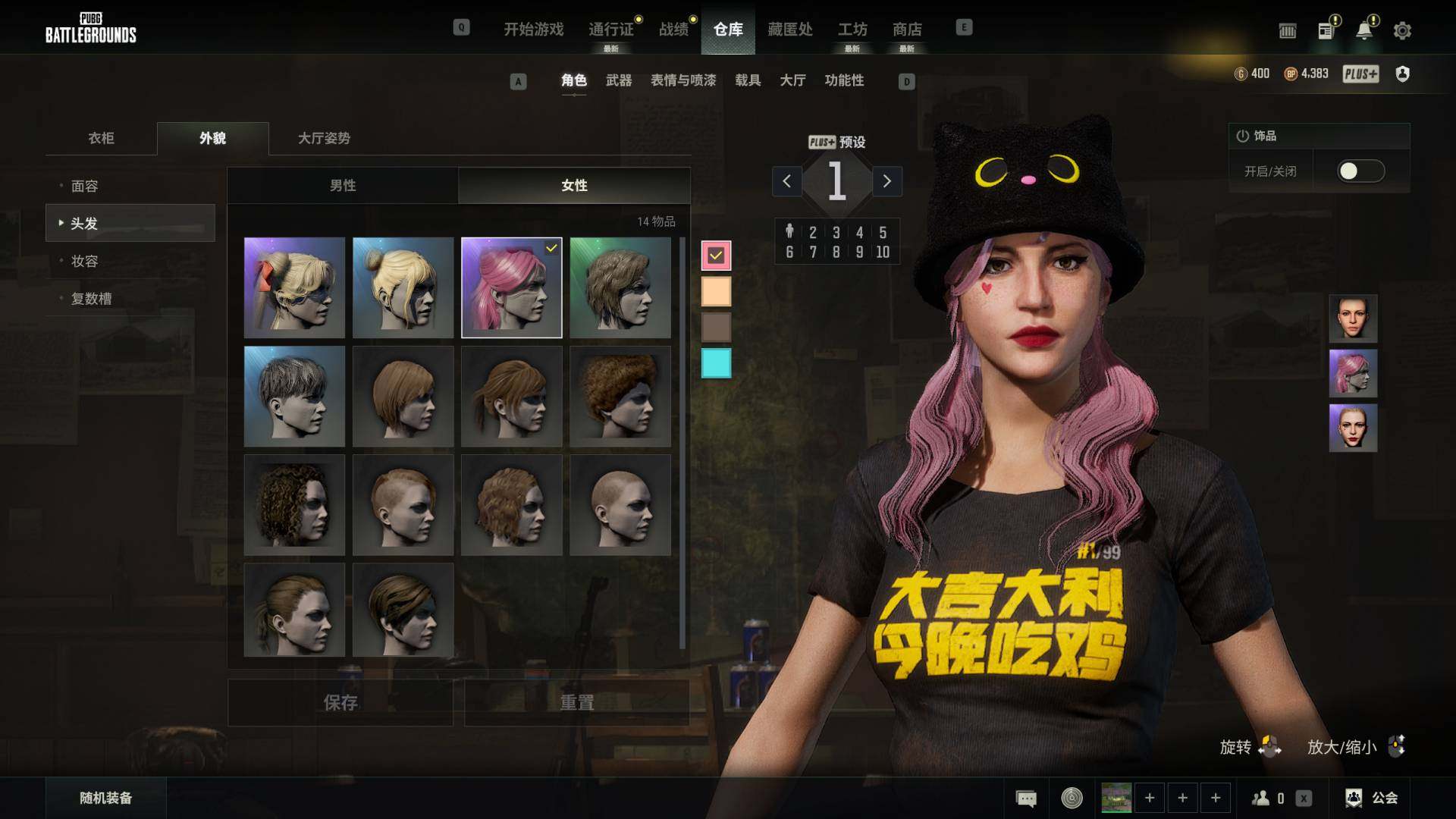
Task: Open the 商店 top menu
Action: point(907,30)
